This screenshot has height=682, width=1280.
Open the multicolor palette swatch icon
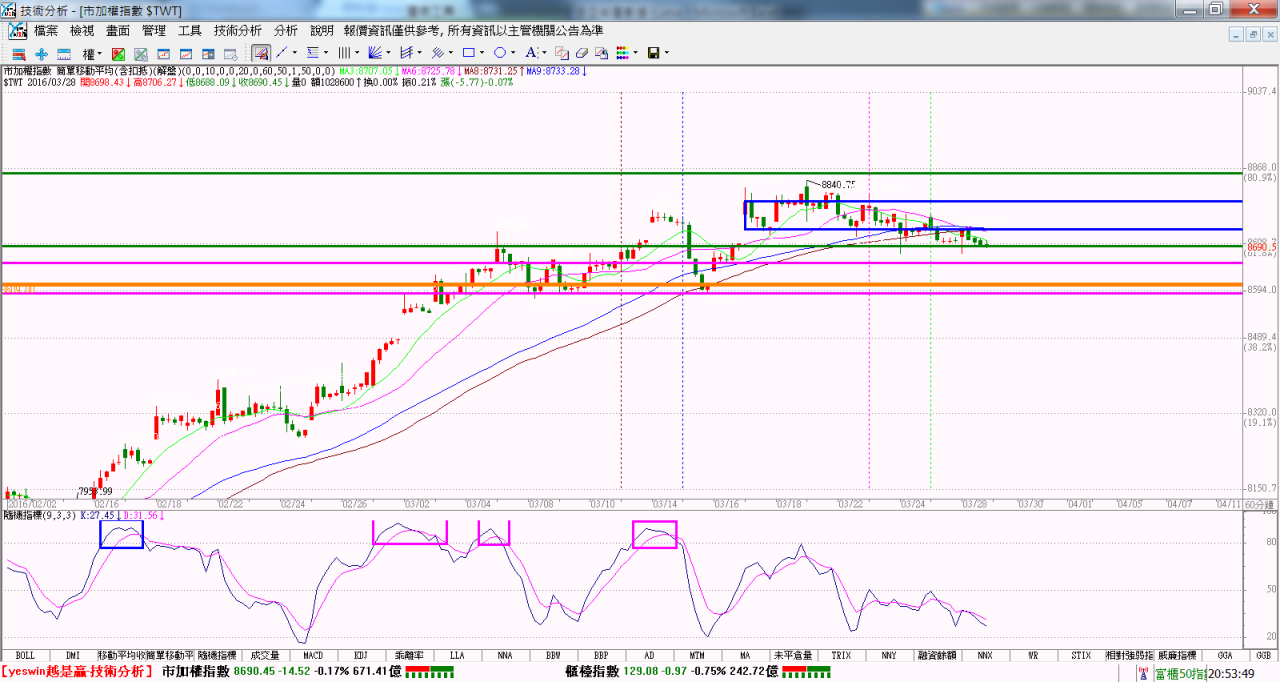[x=622, y=53]
